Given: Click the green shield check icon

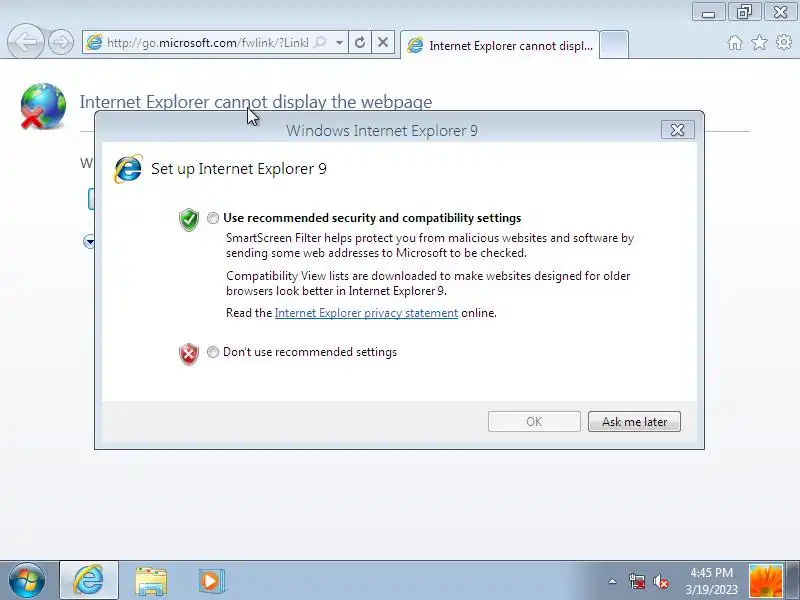Looking at the screenshot, I should point(189,220).
